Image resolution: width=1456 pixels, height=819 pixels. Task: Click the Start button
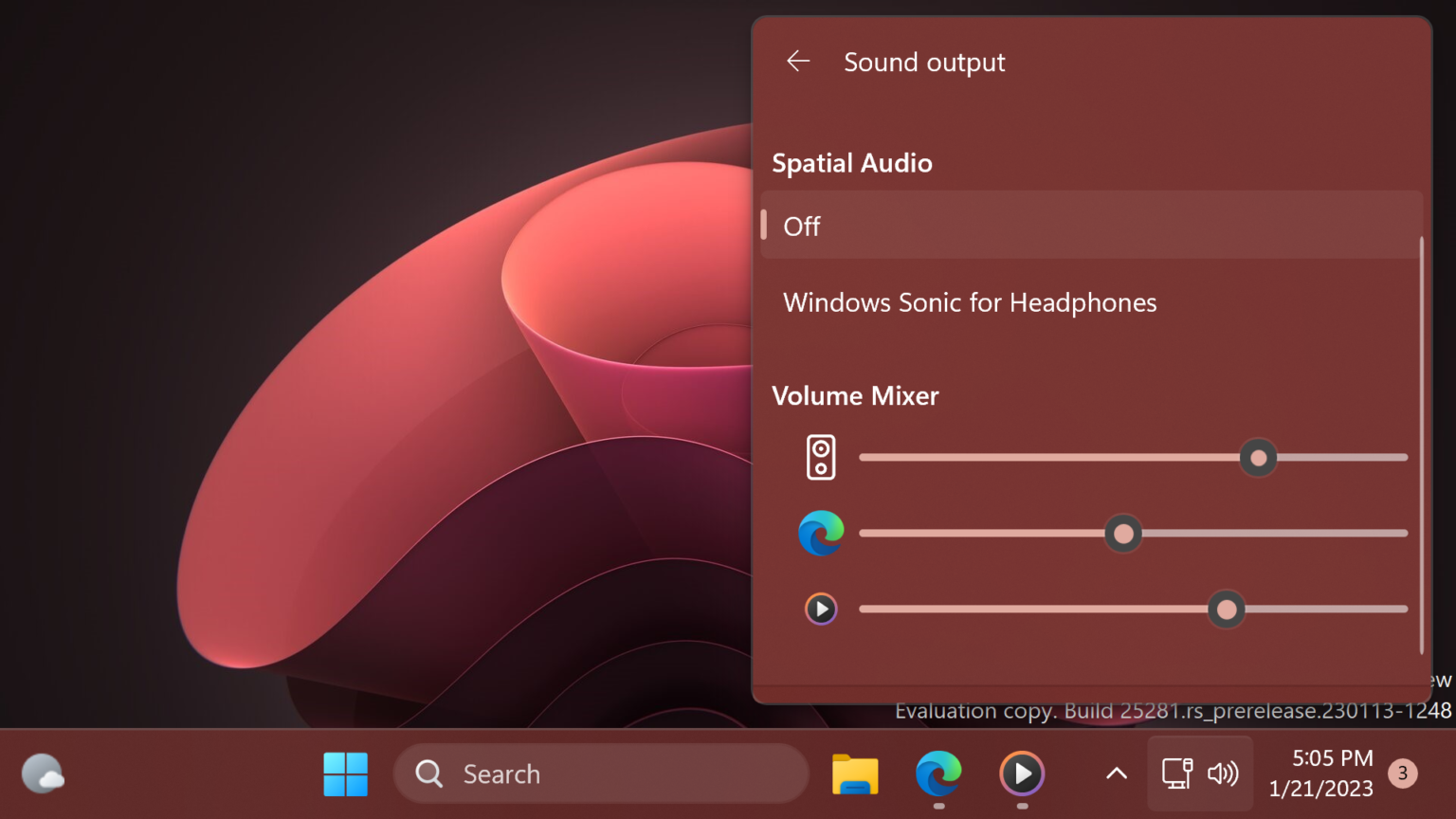pyautogui.click(x=345, y=773)
